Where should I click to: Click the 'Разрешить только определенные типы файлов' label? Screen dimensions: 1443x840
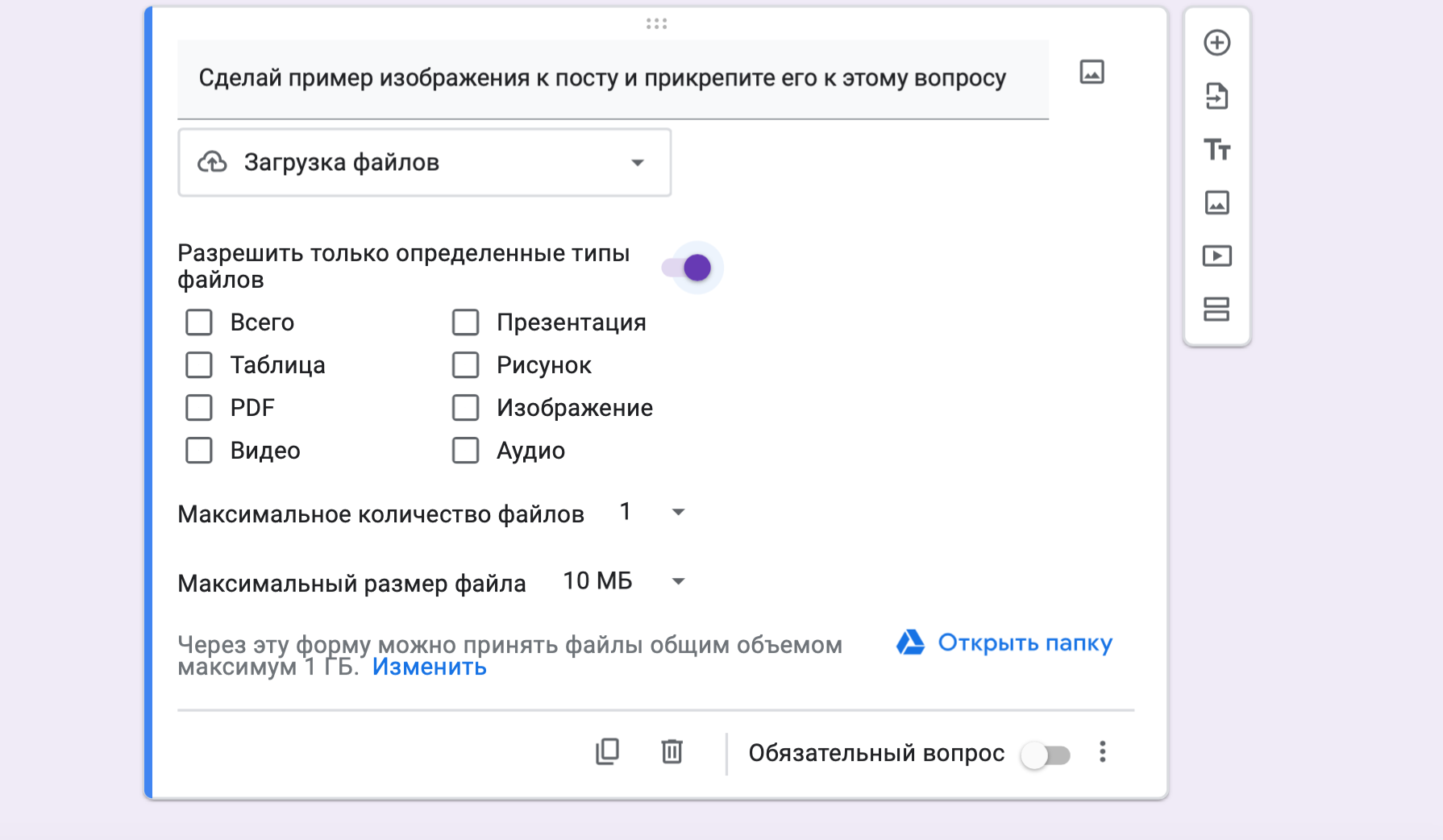404,266
